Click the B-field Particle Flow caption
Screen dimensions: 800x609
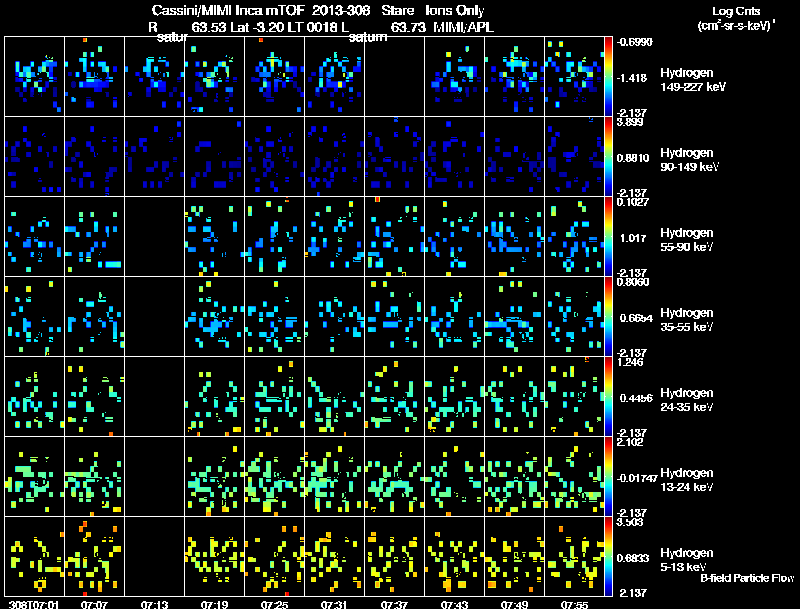pyautogui.click(x=747, y=578)
